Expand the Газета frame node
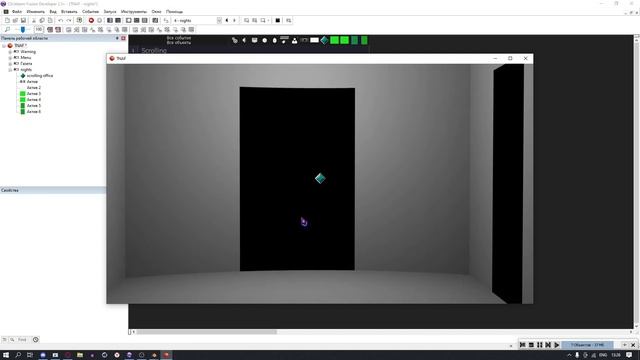The height and width of the screenshot is (360, 640). [x=10, y=64]
